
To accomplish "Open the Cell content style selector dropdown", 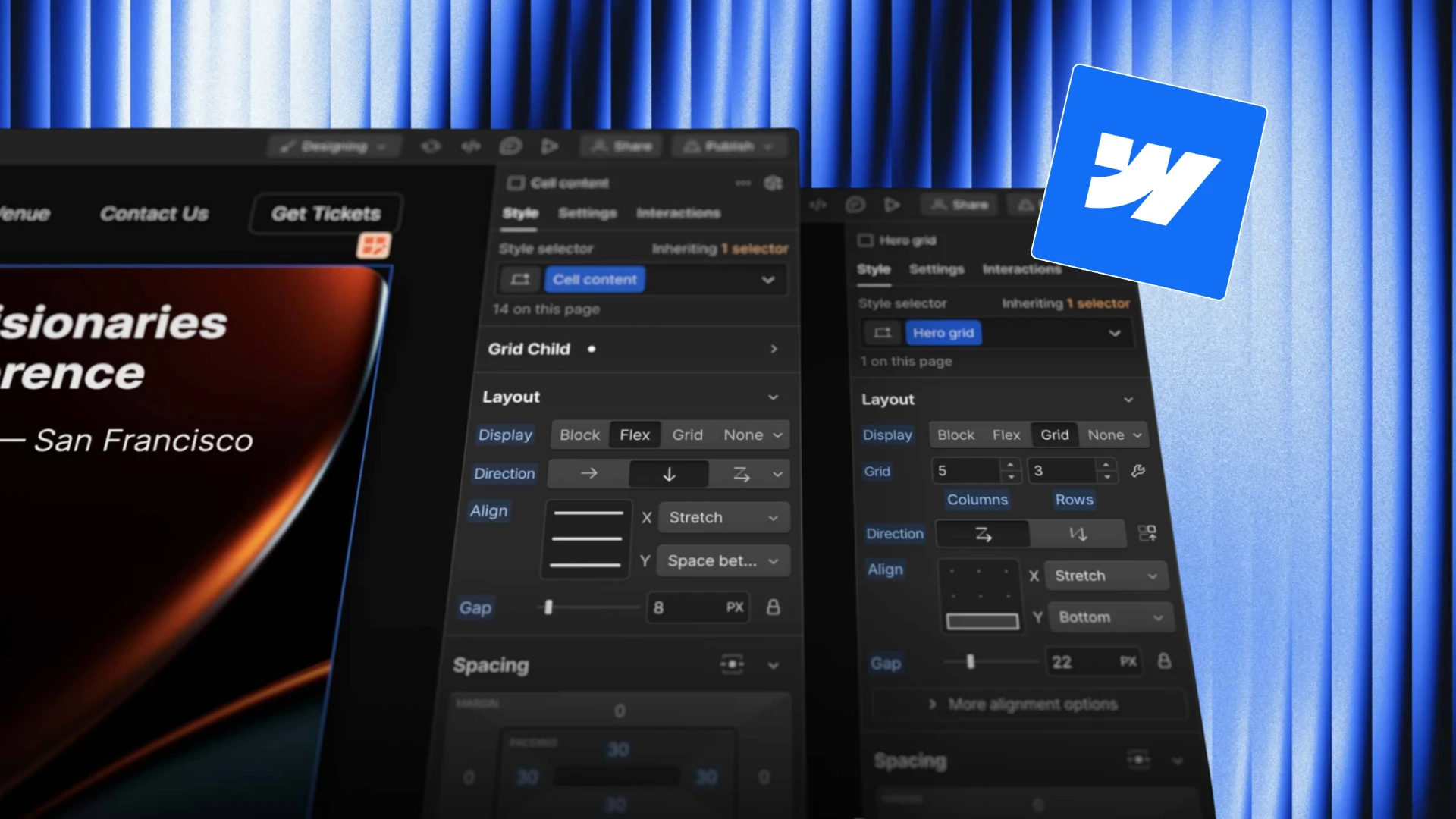I will [x=767, y=280].
